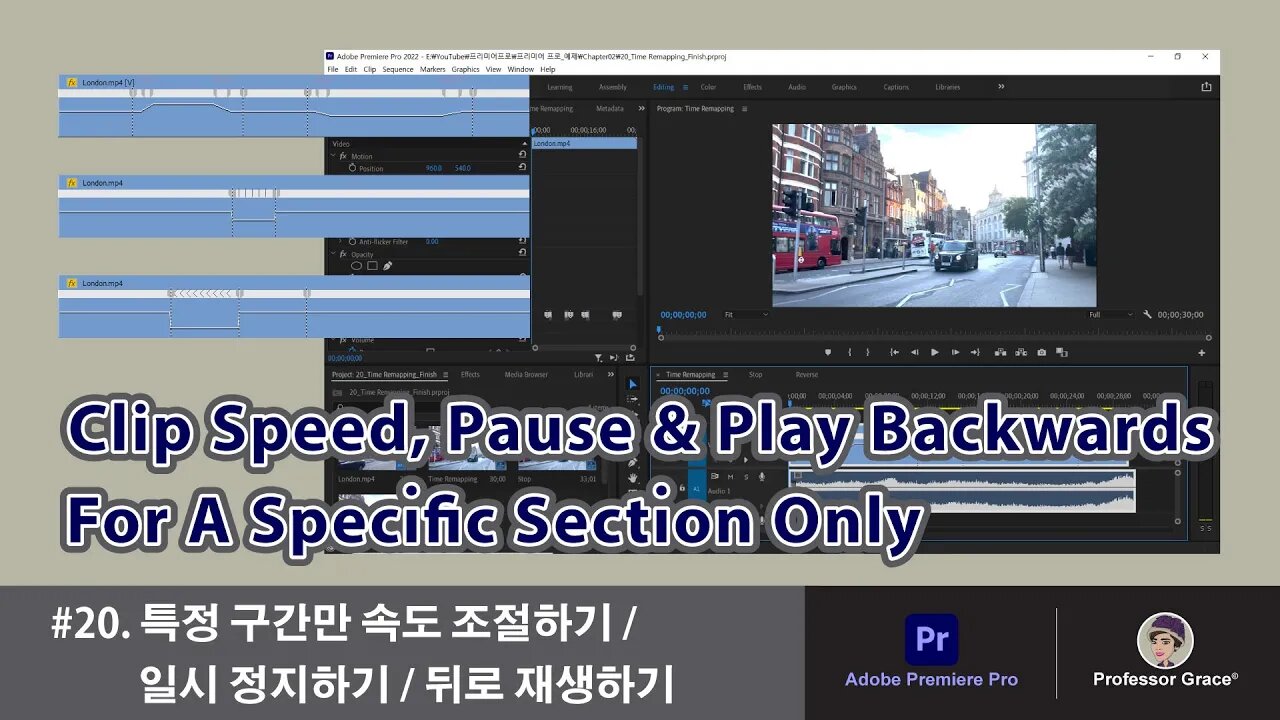Image resolution: width=1280 pixels, height=720 pixels.
Task: Step forward one frame
Action: (955, 352)
